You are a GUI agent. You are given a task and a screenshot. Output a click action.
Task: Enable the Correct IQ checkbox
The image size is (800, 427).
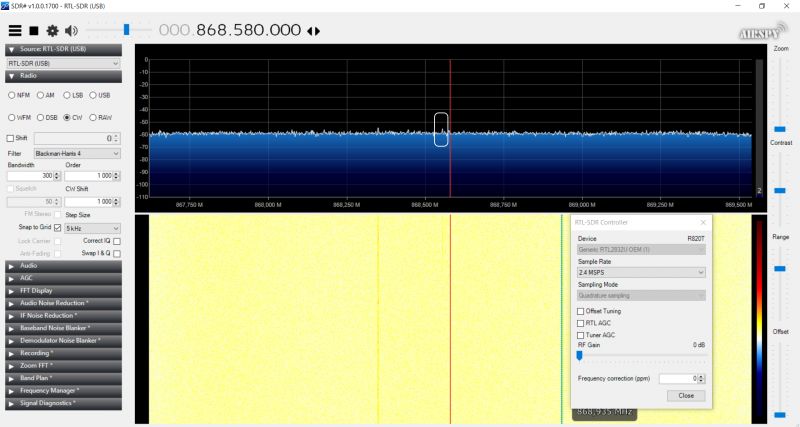[117, 241]
